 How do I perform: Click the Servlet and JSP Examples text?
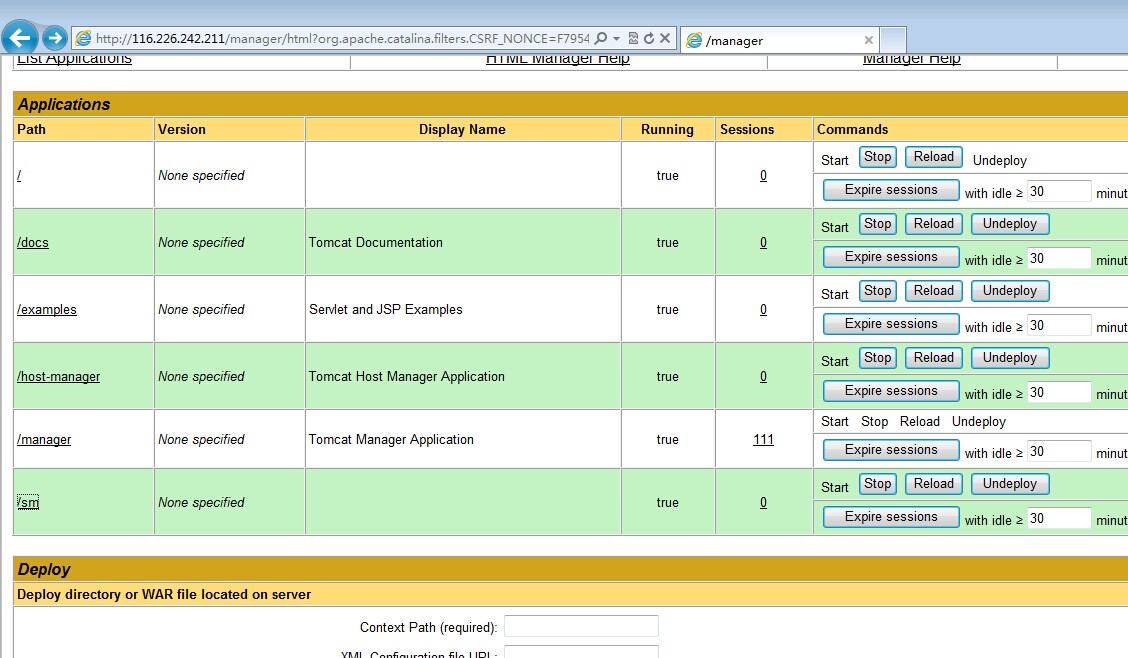coord(386,309)
